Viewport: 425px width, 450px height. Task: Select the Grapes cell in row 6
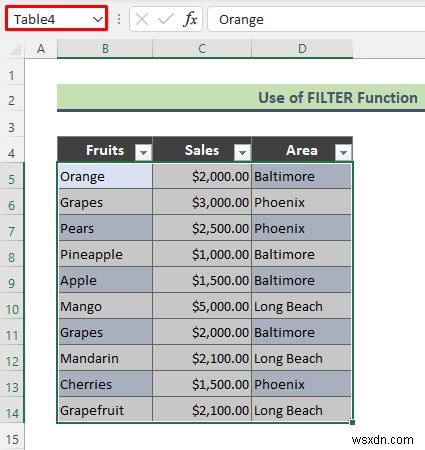(105, 202)
